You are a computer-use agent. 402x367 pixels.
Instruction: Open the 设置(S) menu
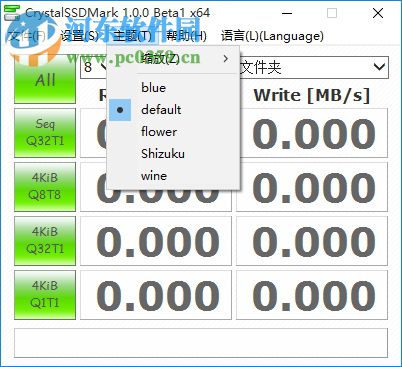coord(80,36)
